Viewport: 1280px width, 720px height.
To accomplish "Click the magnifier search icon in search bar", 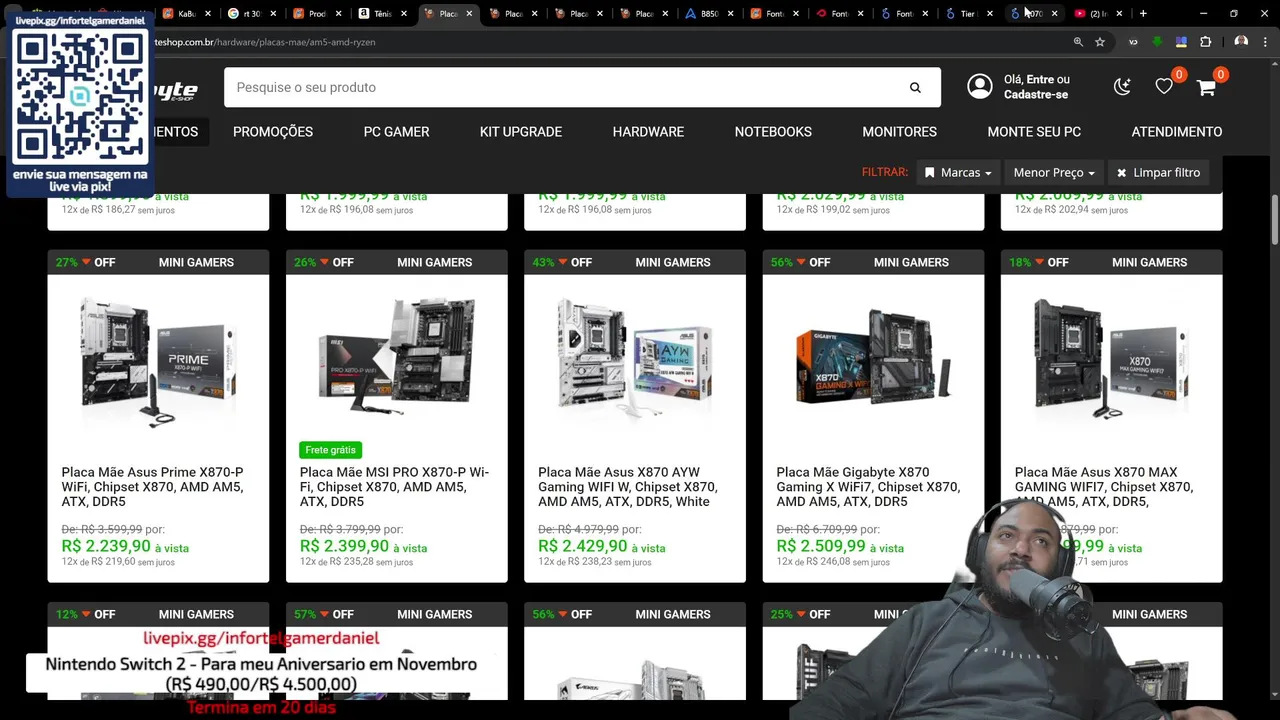I will [915, 87].
